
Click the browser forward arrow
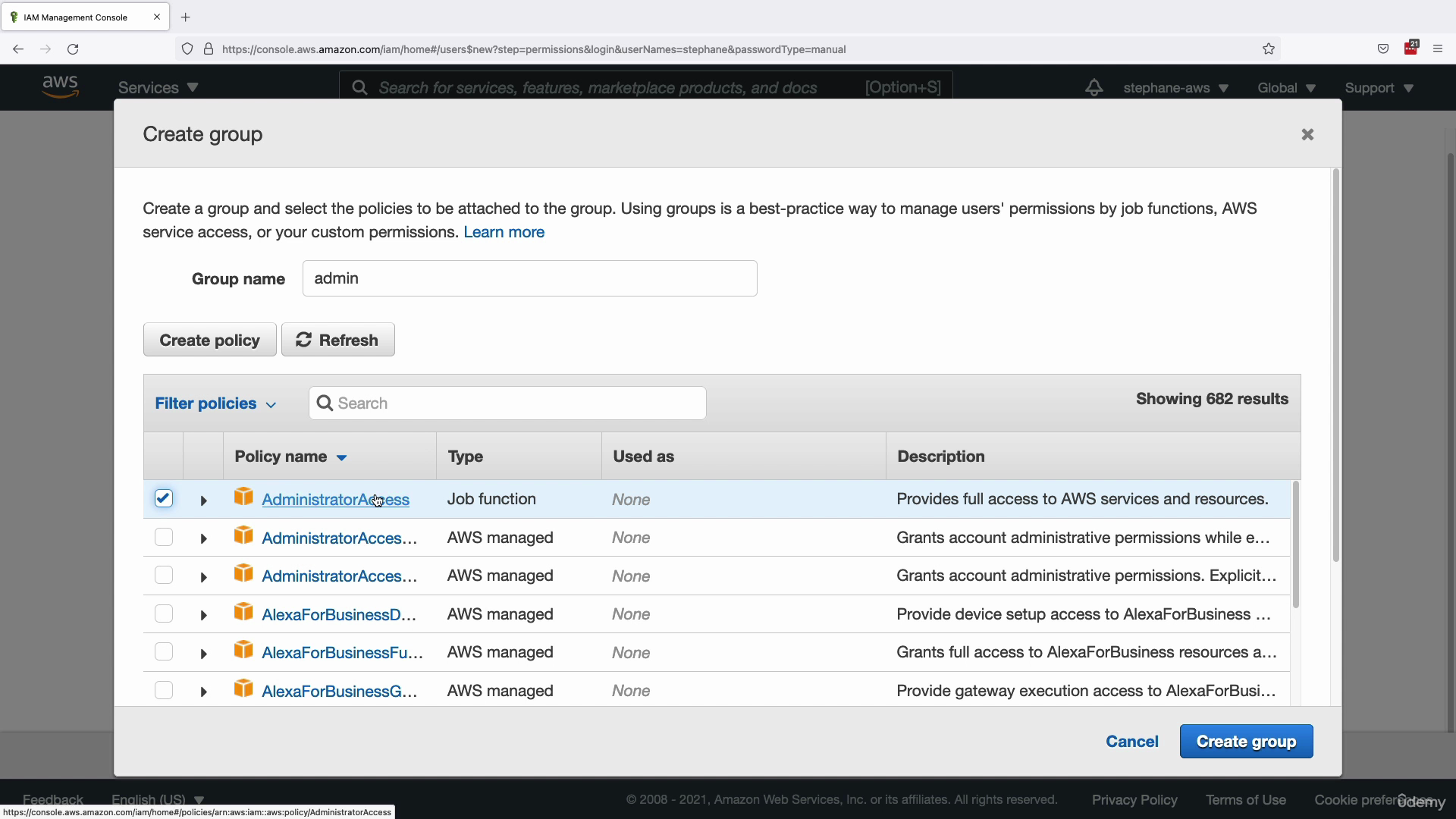tap(45, 49)
